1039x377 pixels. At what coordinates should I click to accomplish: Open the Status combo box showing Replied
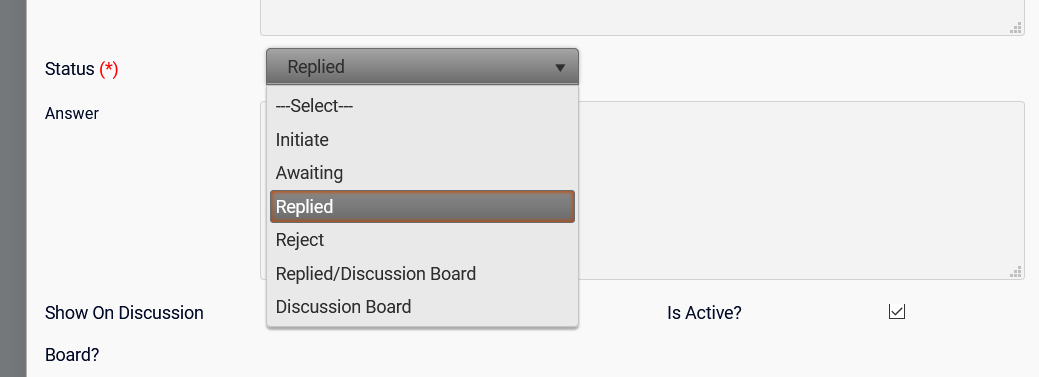422,66
